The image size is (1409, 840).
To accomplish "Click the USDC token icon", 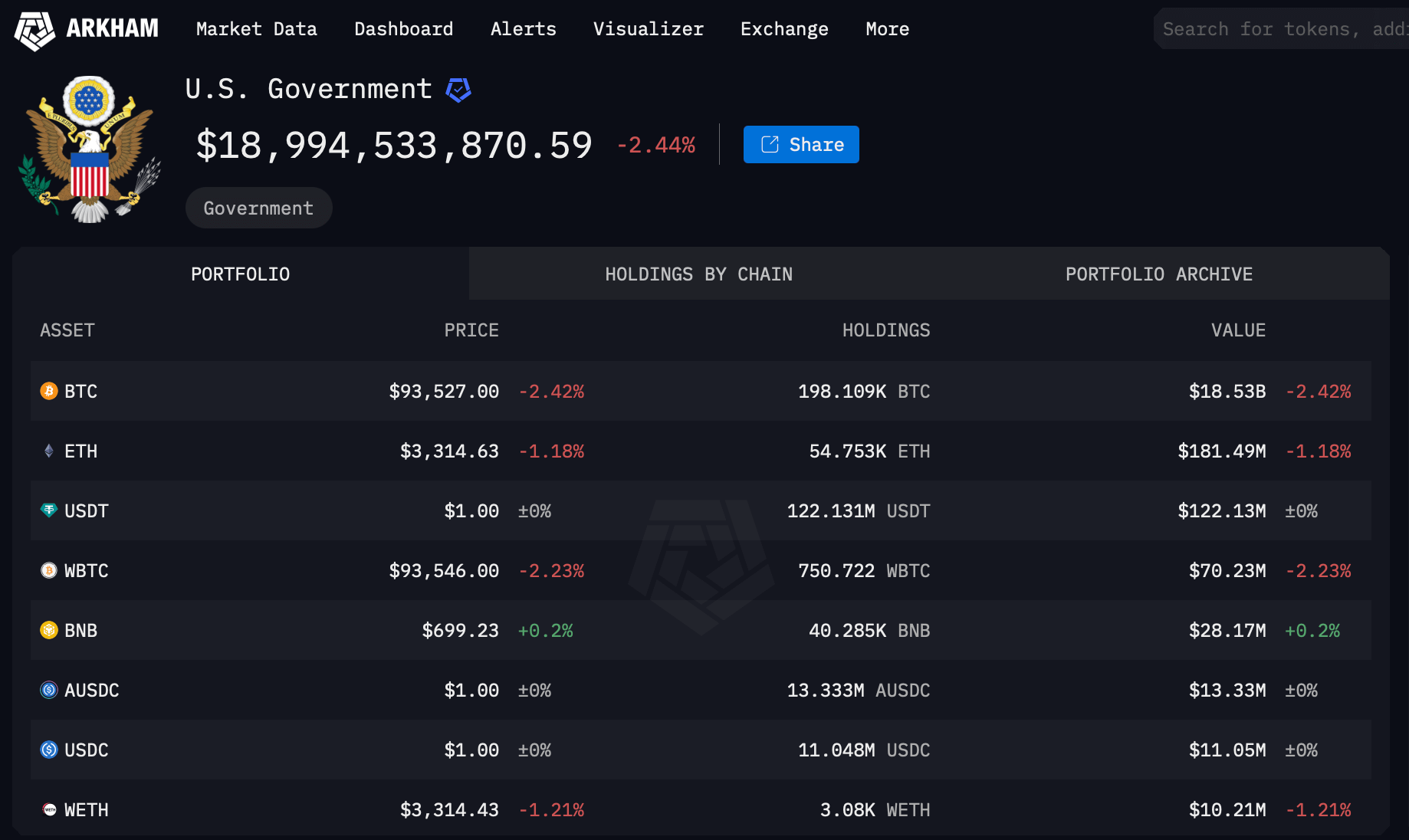I will pyautogui.click(x=49, y=750).
